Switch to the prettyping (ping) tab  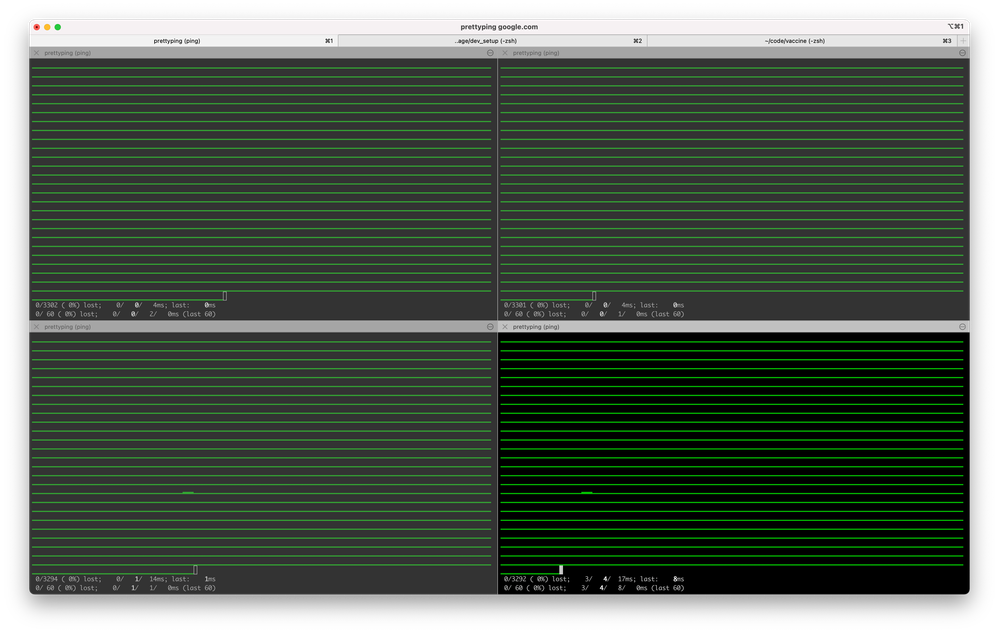183,41
